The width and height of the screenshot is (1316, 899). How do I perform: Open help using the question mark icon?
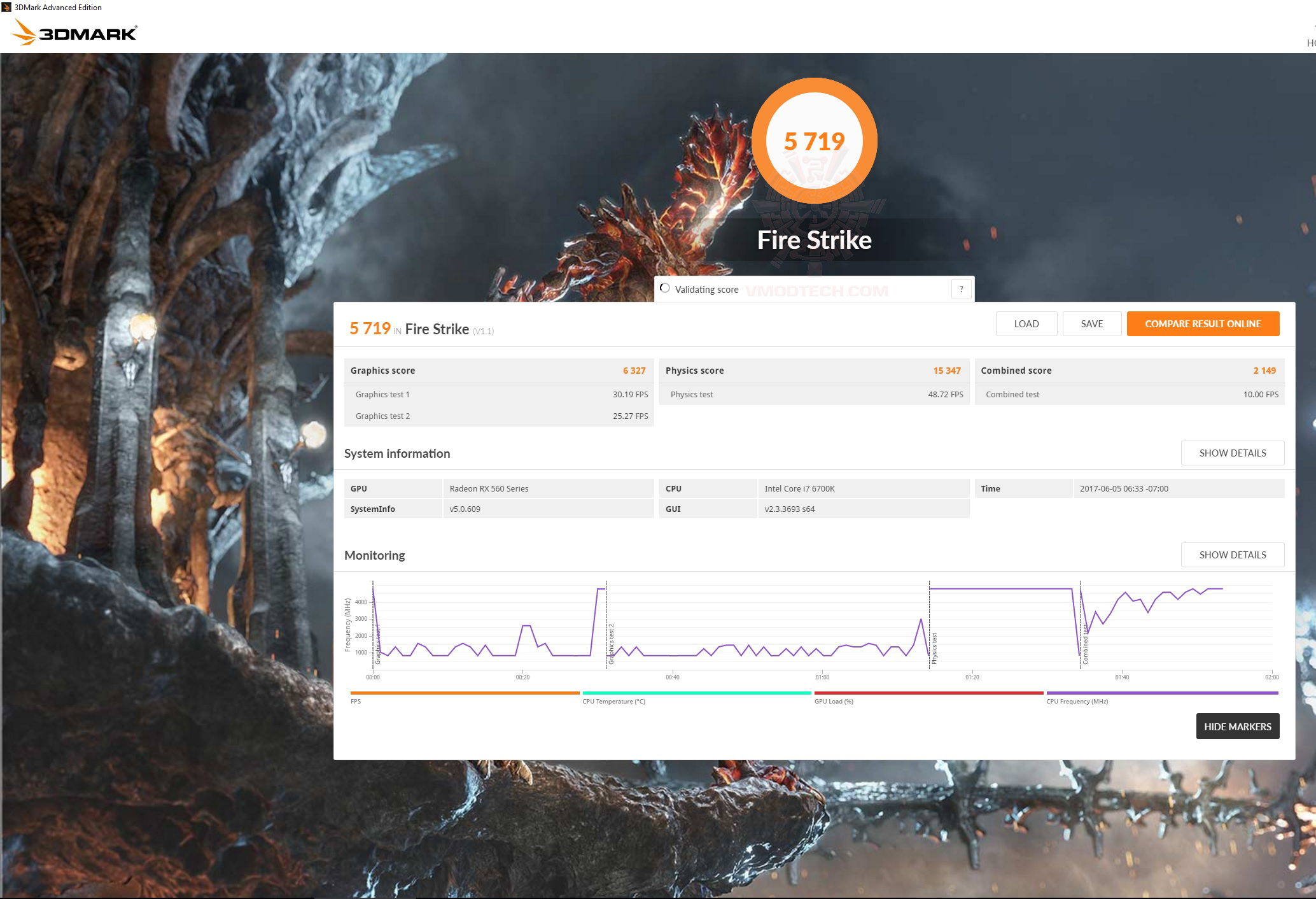coord(961,288)
